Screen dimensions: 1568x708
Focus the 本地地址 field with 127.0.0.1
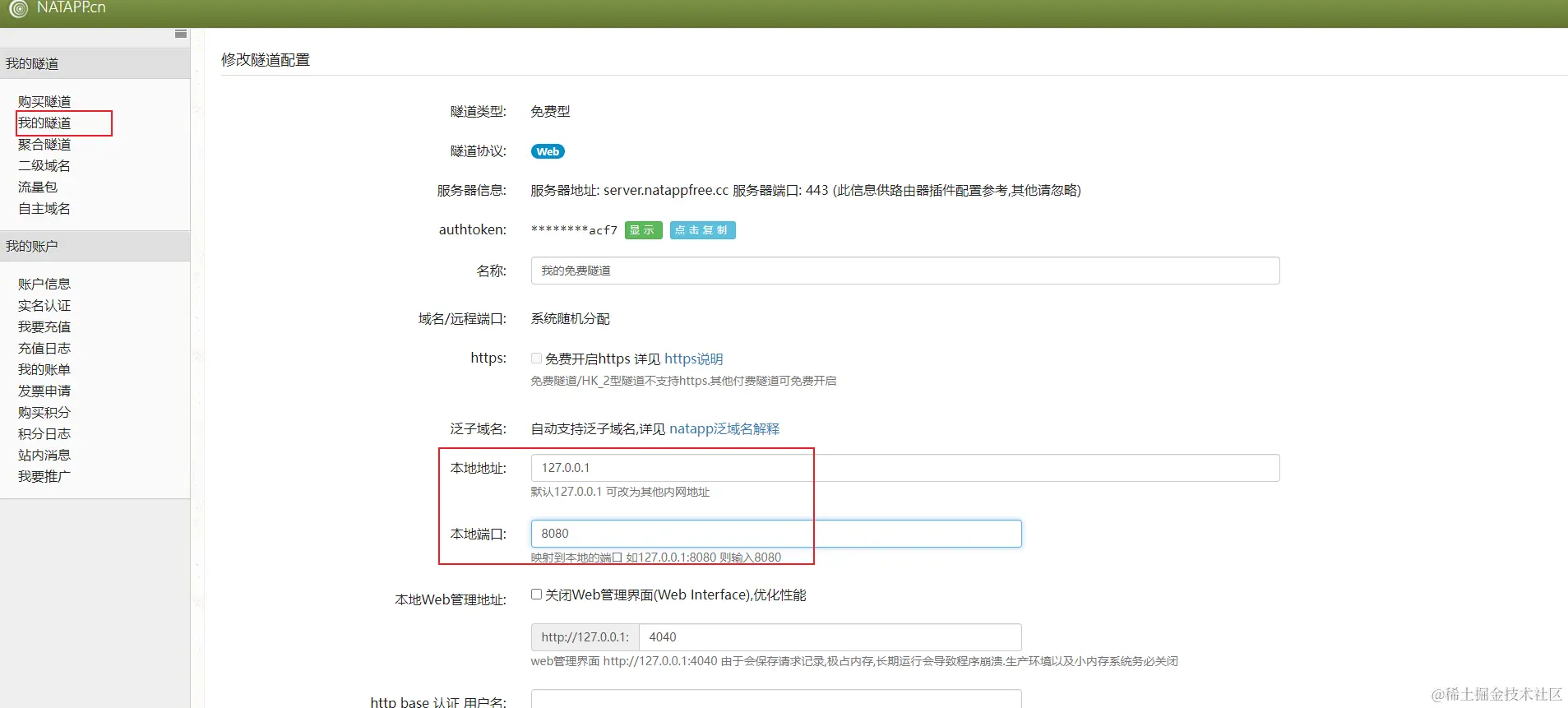[905, 468]
